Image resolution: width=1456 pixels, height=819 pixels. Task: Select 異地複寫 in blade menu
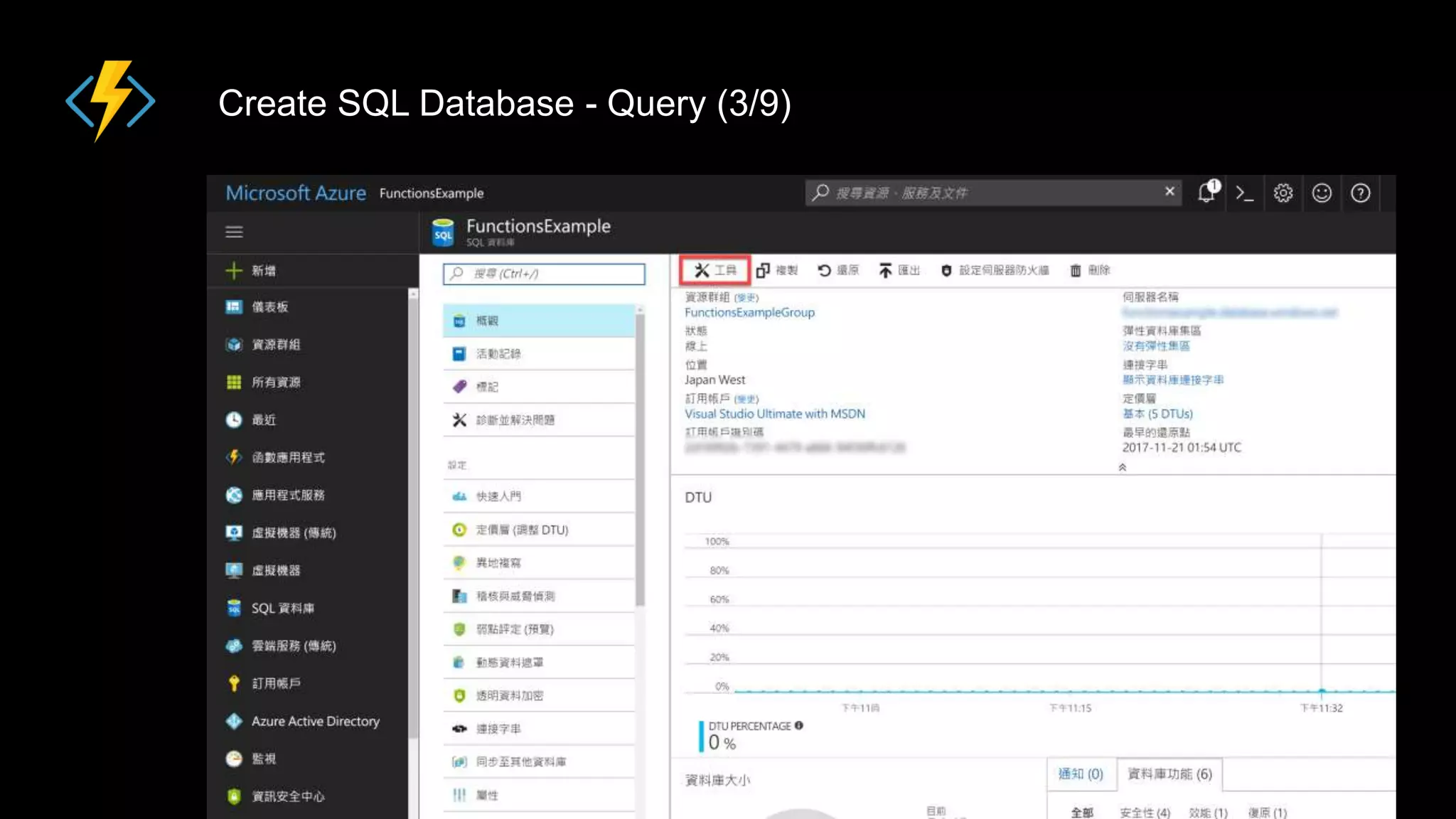click(539, 563)
